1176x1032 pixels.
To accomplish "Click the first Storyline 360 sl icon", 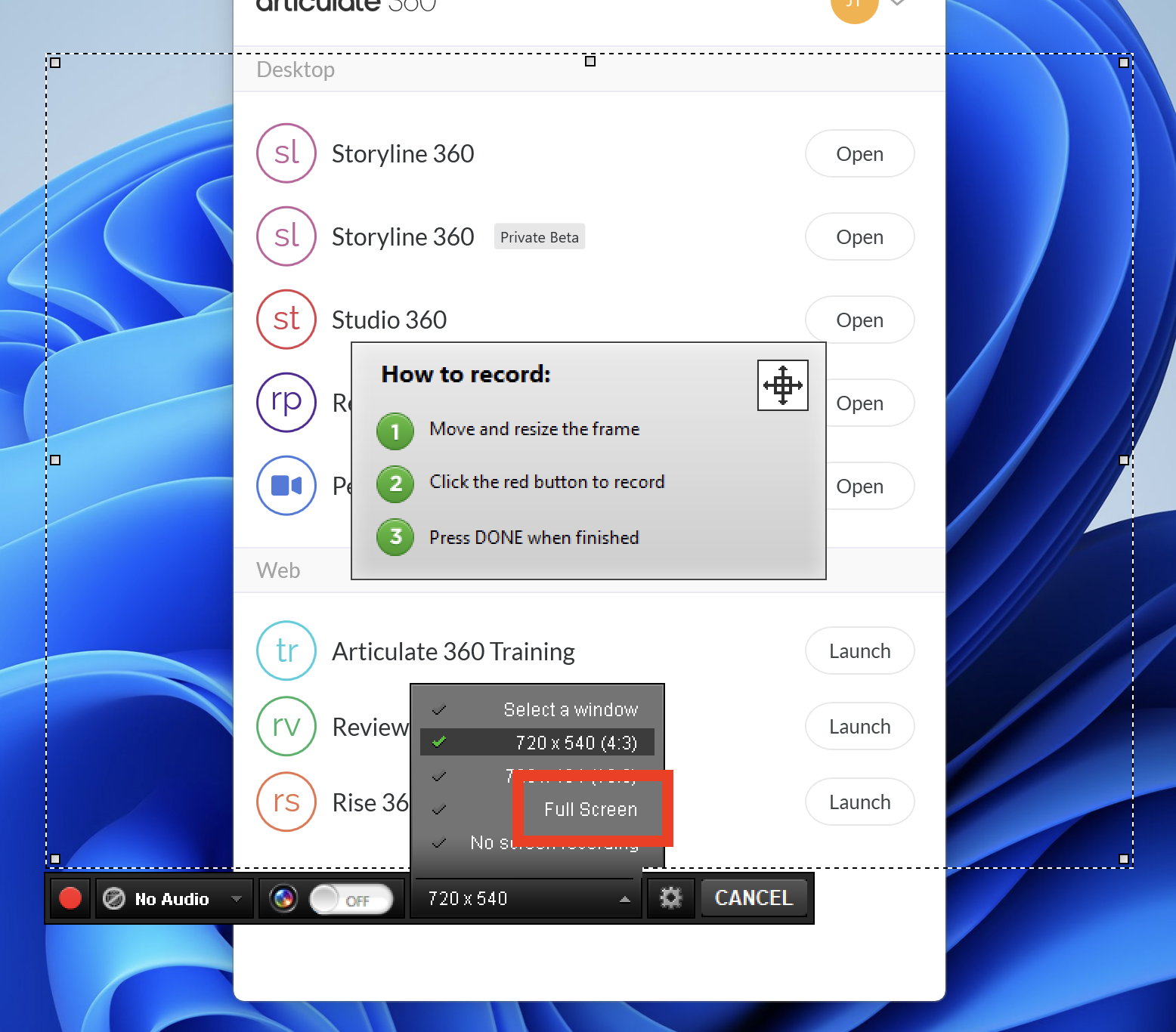I will click(x=286, y=153).
